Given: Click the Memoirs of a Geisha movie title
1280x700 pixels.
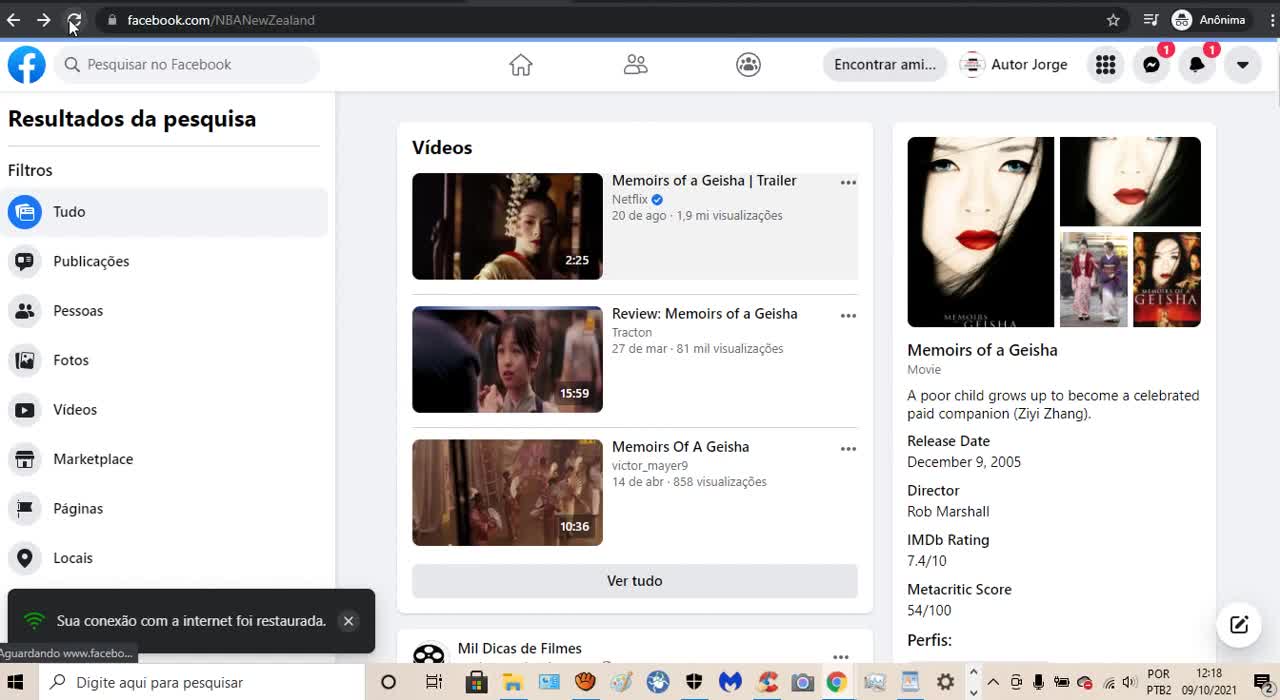Looking at the screenshot, I should coord(982,350).
